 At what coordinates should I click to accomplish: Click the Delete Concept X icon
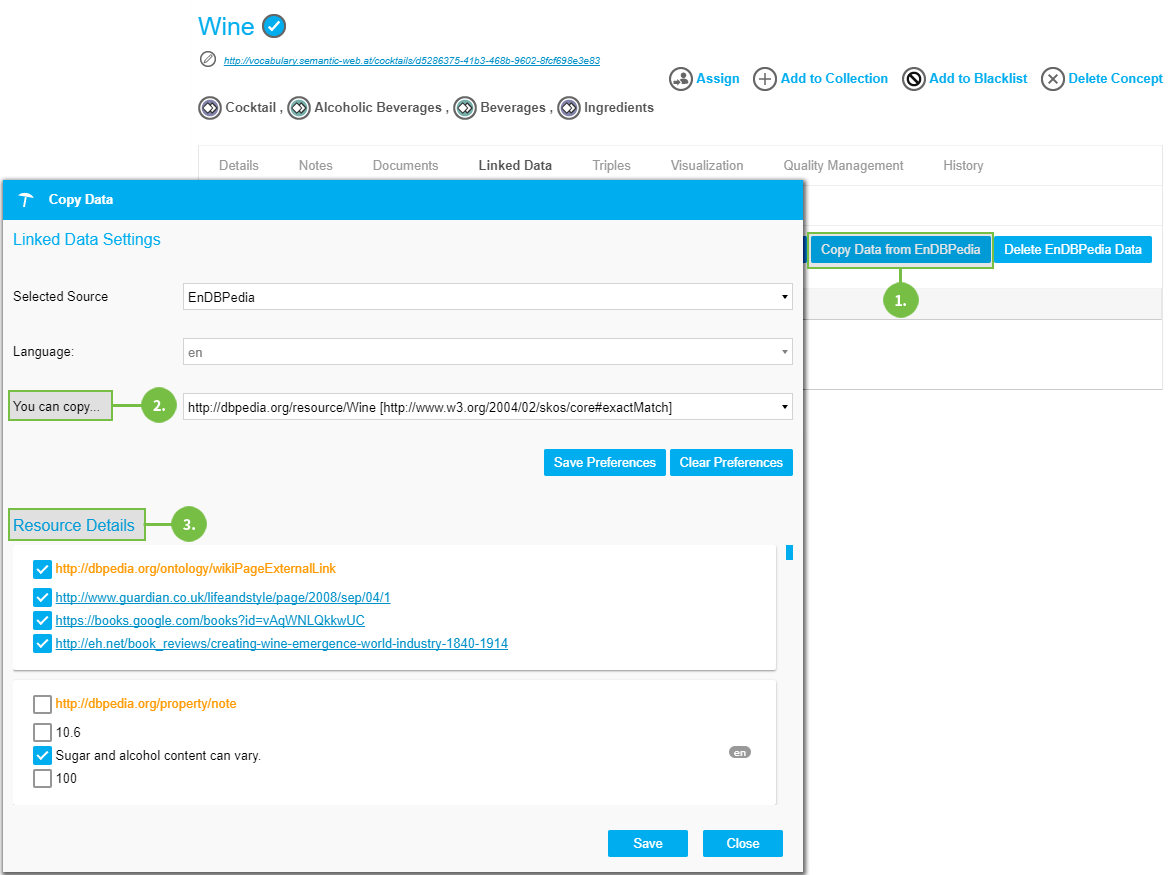coord(1052,79)
